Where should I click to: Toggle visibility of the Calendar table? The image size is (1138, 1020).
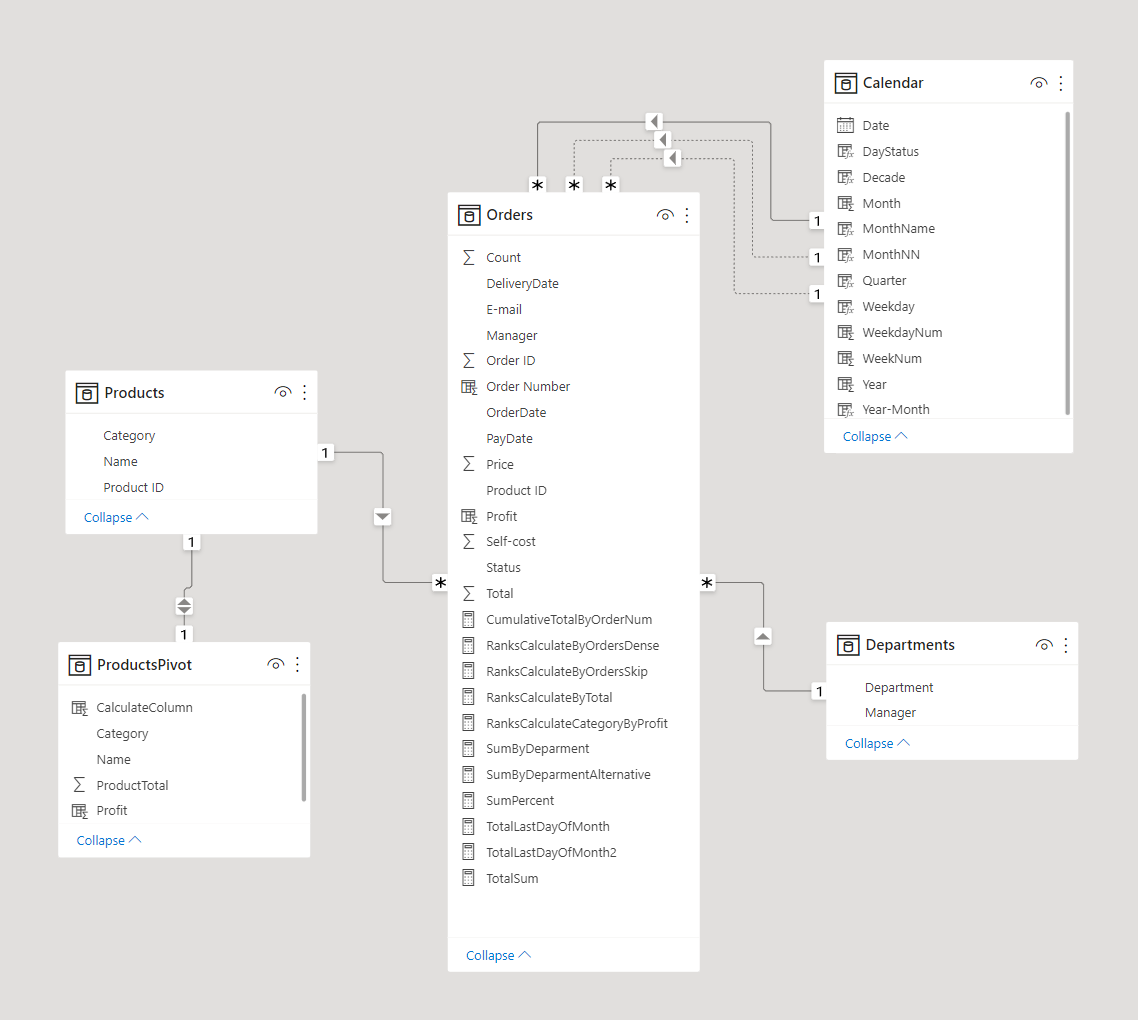[1039, 83]
